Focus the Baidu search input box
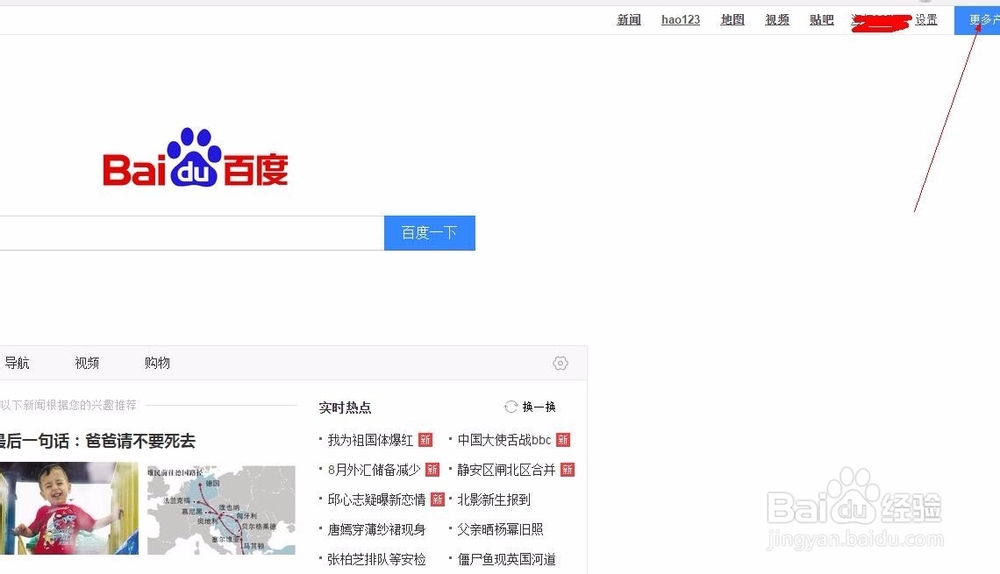The width and height of the screenshot is (1000, 574). 191,233
